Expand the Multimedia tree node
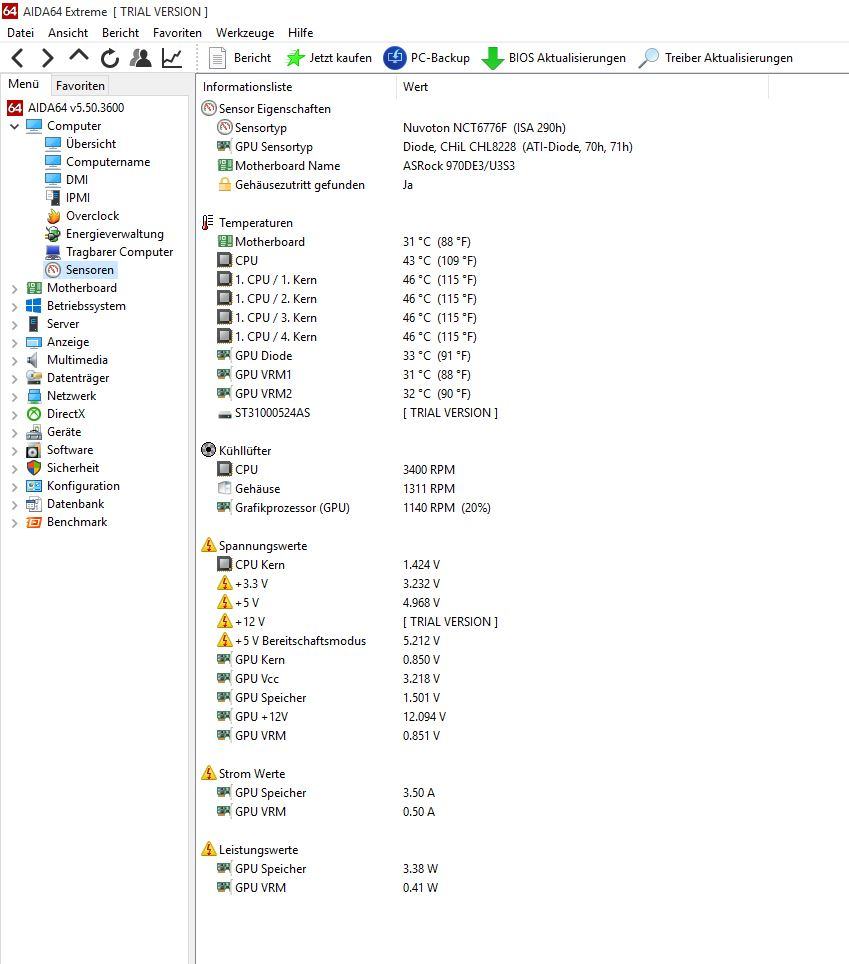The height and width of the screenshot is (964, 849). tap(14, 360)
